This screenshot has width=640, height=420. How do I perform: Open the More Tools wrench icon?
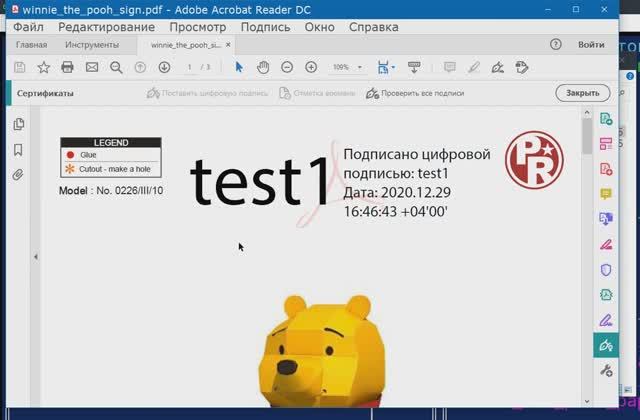pos(607,371)
